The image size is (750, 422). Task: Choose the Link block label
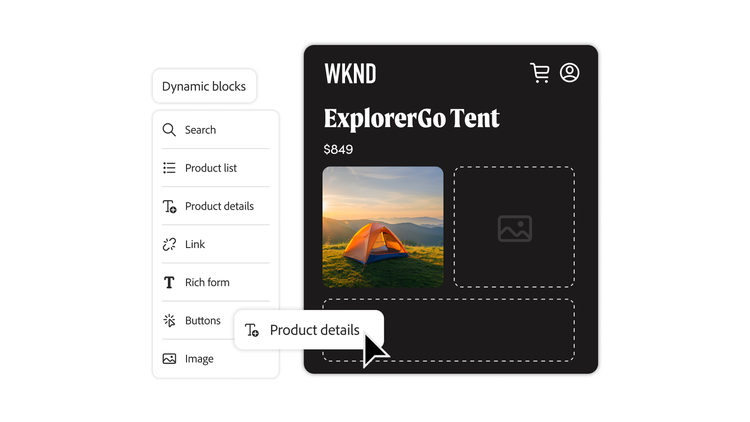coord(195,244)
